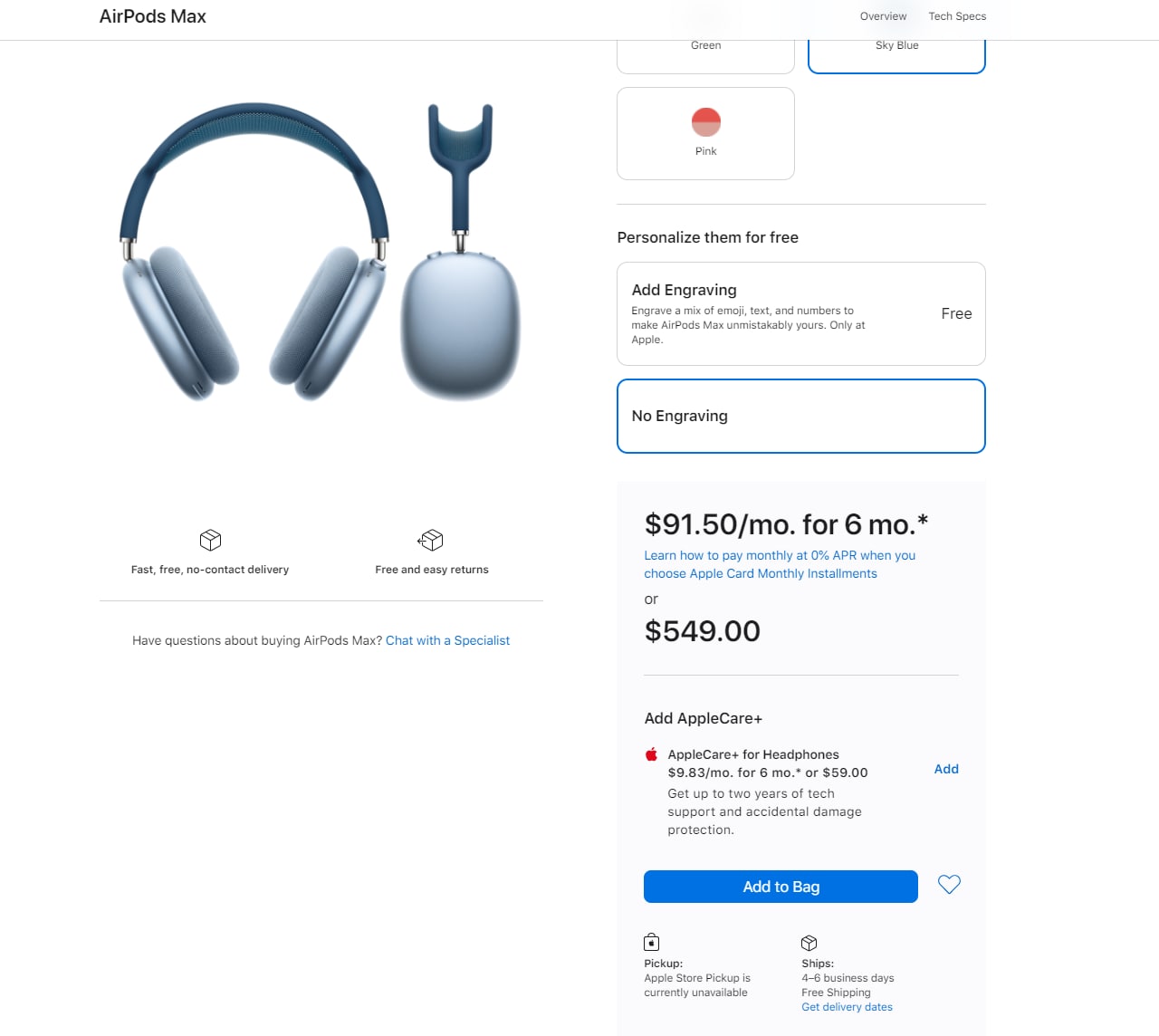1159x1036 pixels.
Task: Click the pickup bag icon
Action: click(x=651, y=942)
